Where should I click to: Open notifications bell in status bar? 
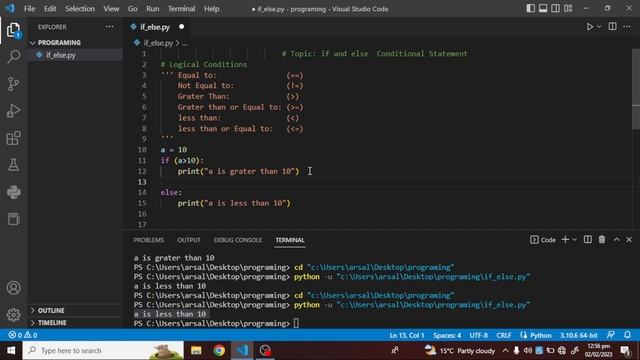point(627,335)
